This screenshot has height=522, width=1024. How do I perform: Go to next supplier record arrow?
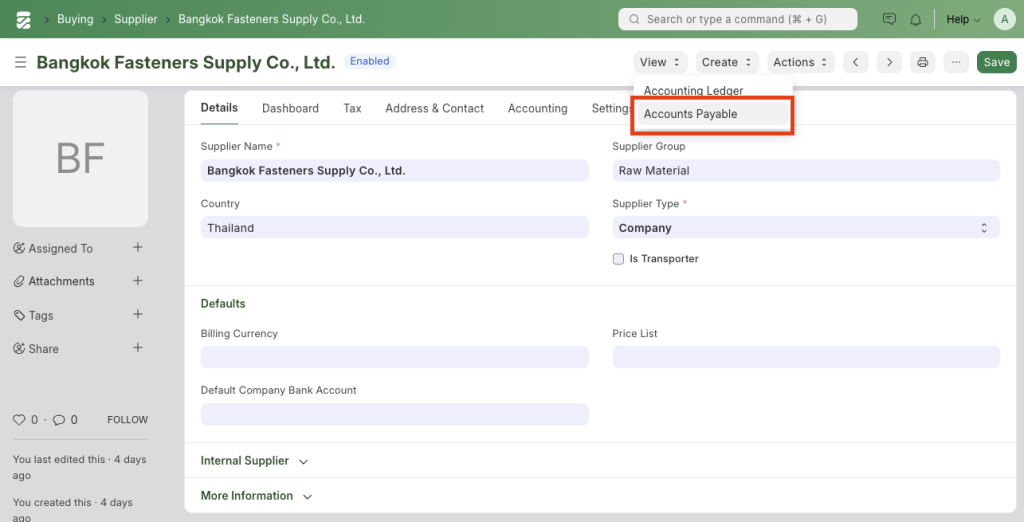tap(889, 62)
